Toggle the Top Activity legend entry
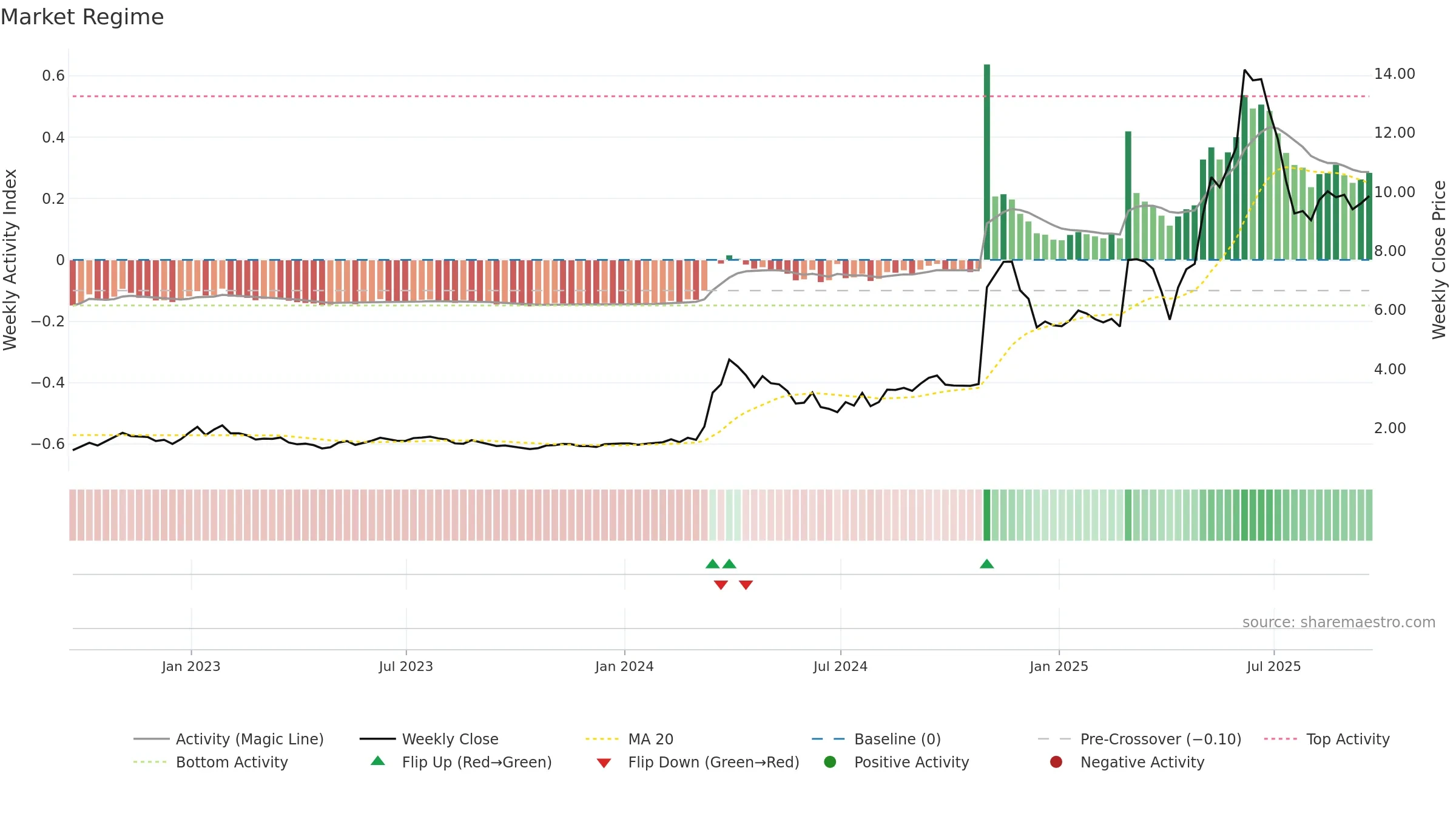1456x819 pixels. (1327, 739)
